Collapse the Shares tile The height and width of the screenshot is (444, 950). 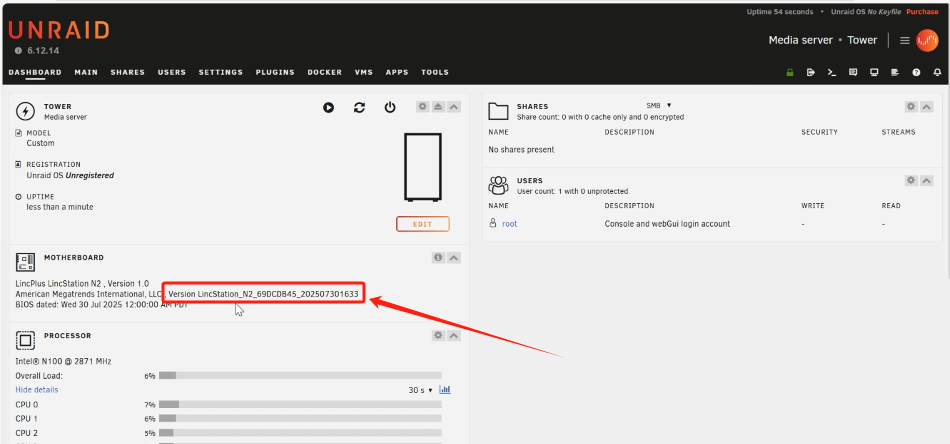point(926,107)
